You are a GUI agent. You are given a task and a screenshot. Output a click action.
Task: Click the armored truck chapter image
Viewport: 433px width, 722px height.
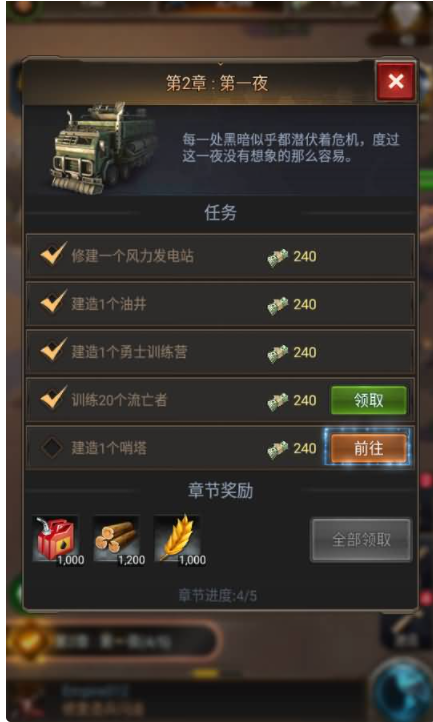pyautogui.click(x=102, y=147)
